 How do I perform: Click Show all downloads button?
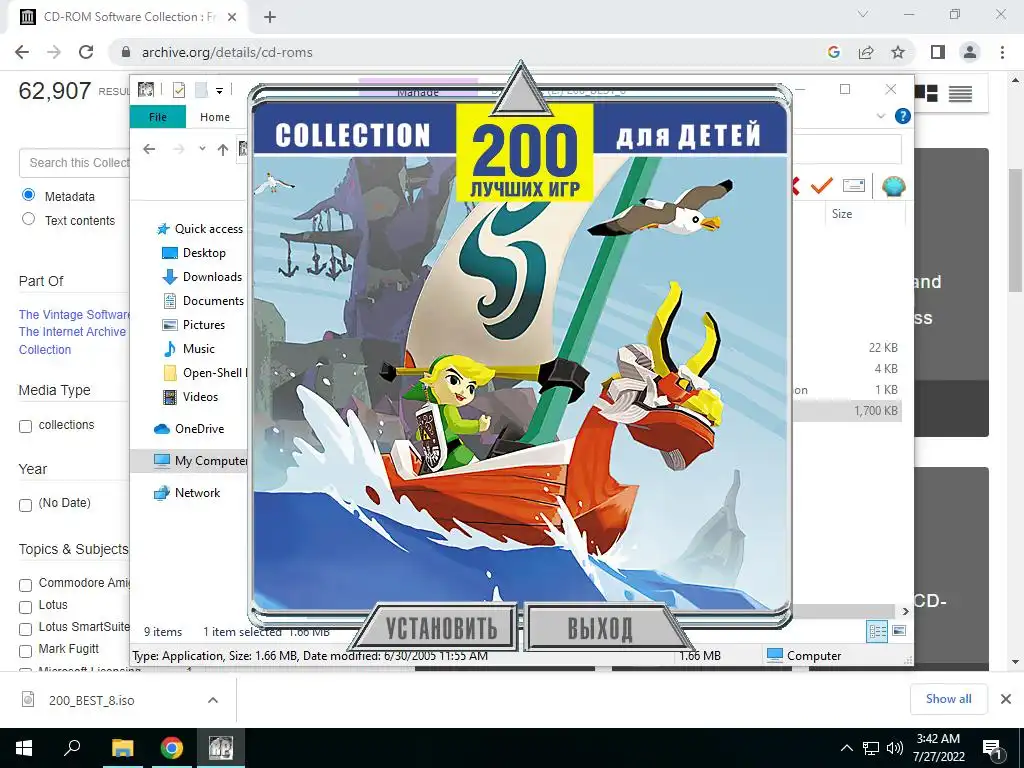tap(948, 699)
